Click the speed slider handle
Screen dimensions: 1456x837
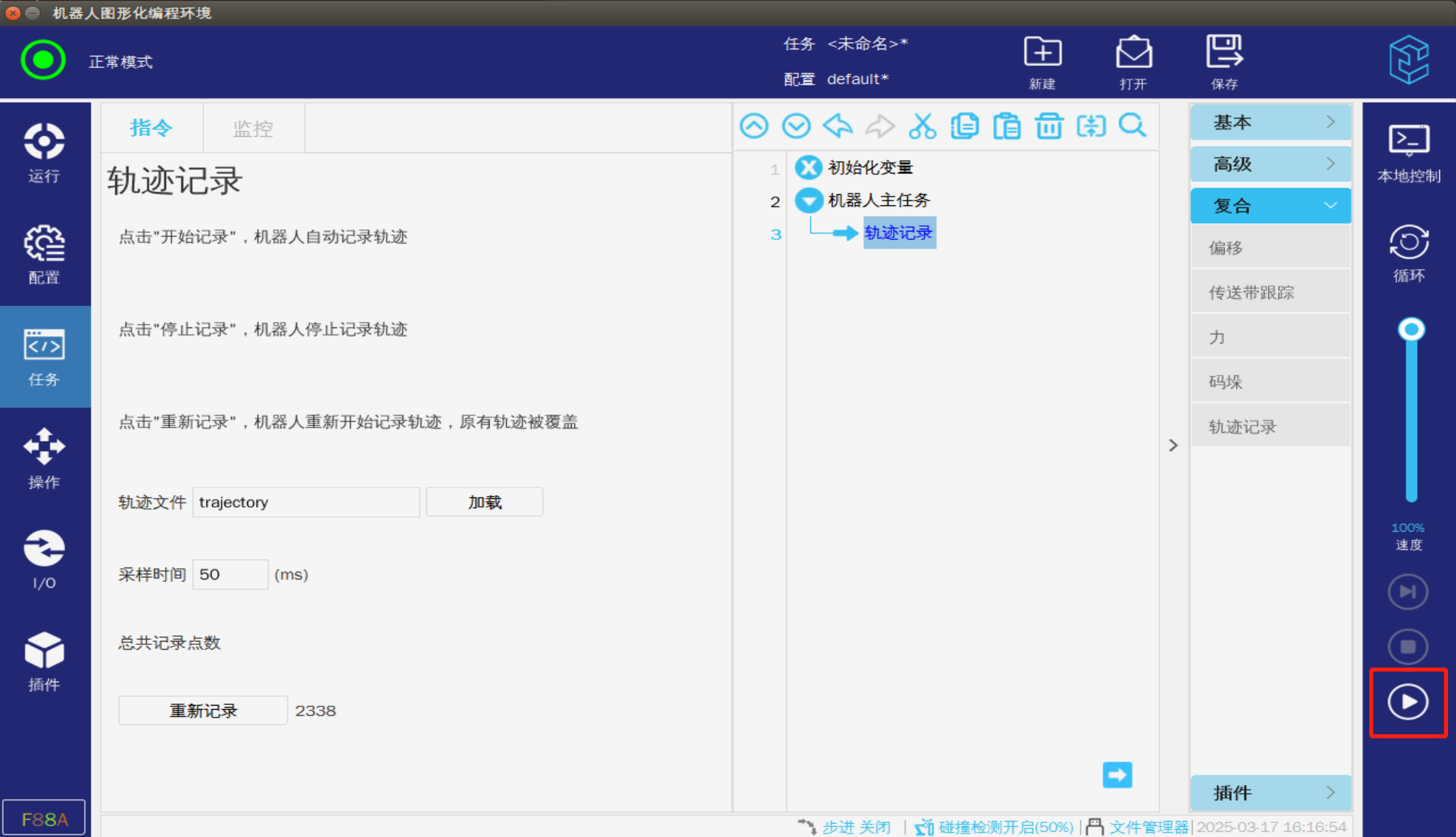(1411, 329)
